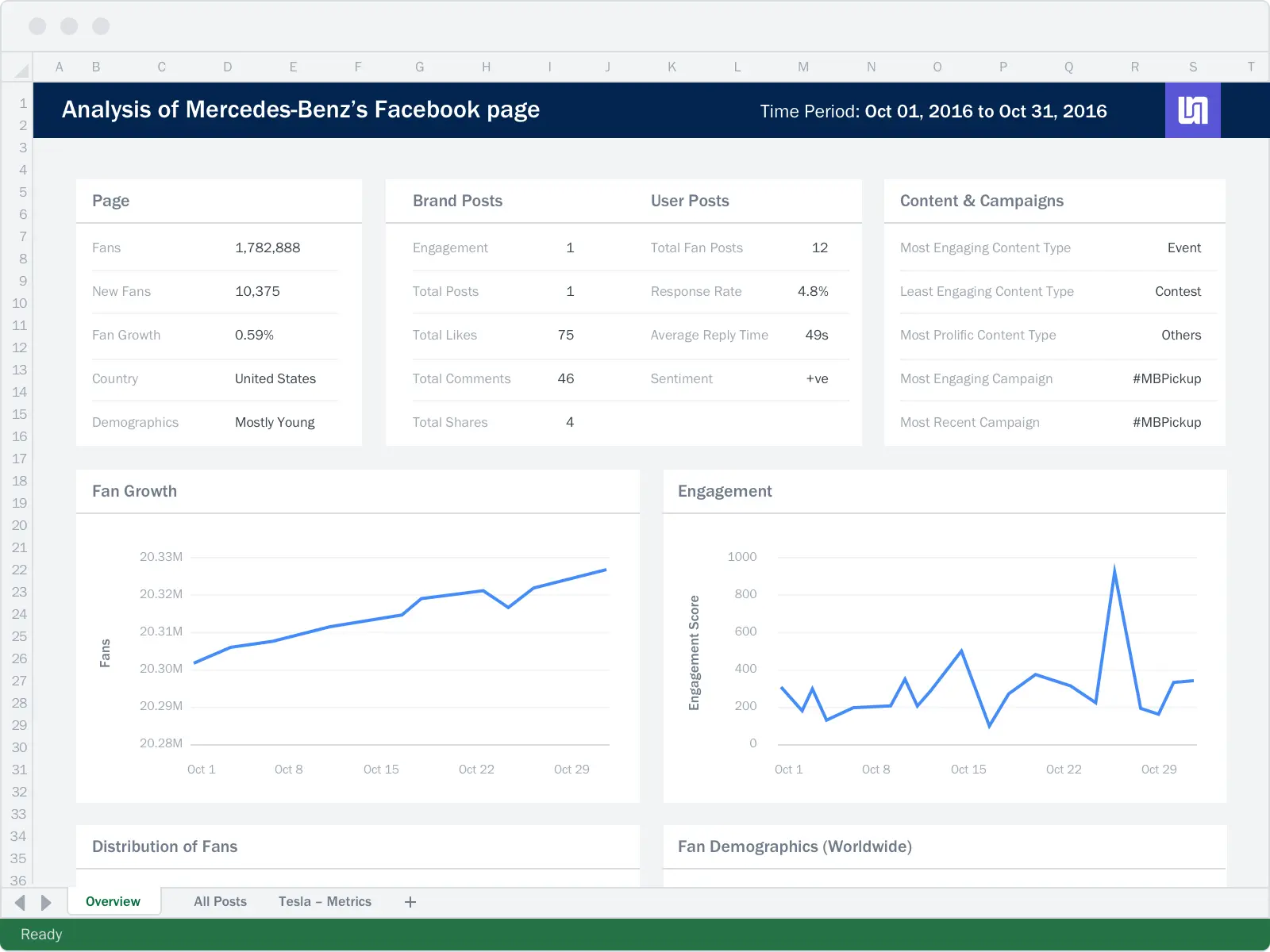The image size is (1270, 952).
Task: Click the Least Engaging Content Type value Contest
Action: (1178, 291)
